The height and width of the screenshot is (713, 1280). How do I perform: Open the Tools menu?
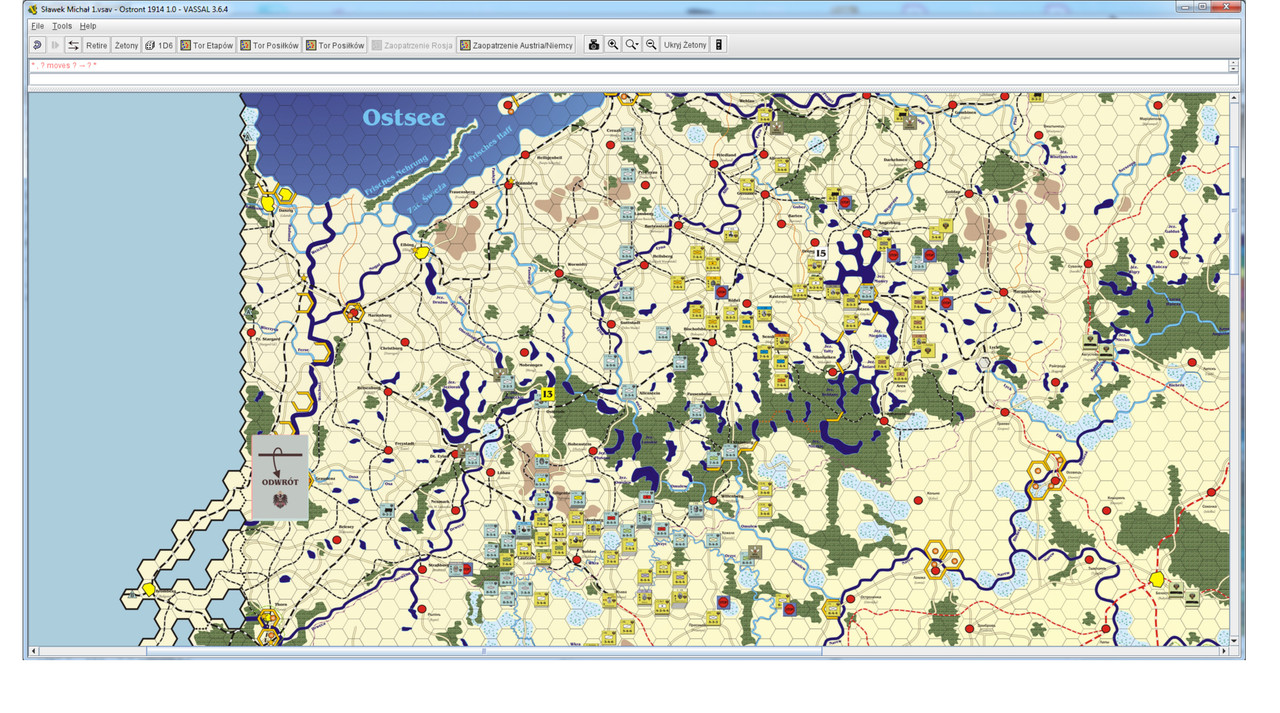pos(62,26)
